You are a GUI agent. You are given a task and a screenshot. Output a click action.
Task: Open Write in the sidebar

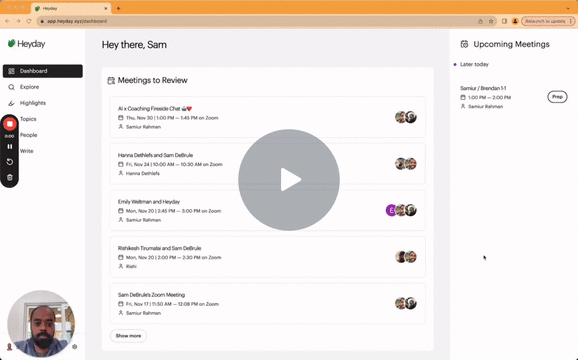tap(27, 151)
